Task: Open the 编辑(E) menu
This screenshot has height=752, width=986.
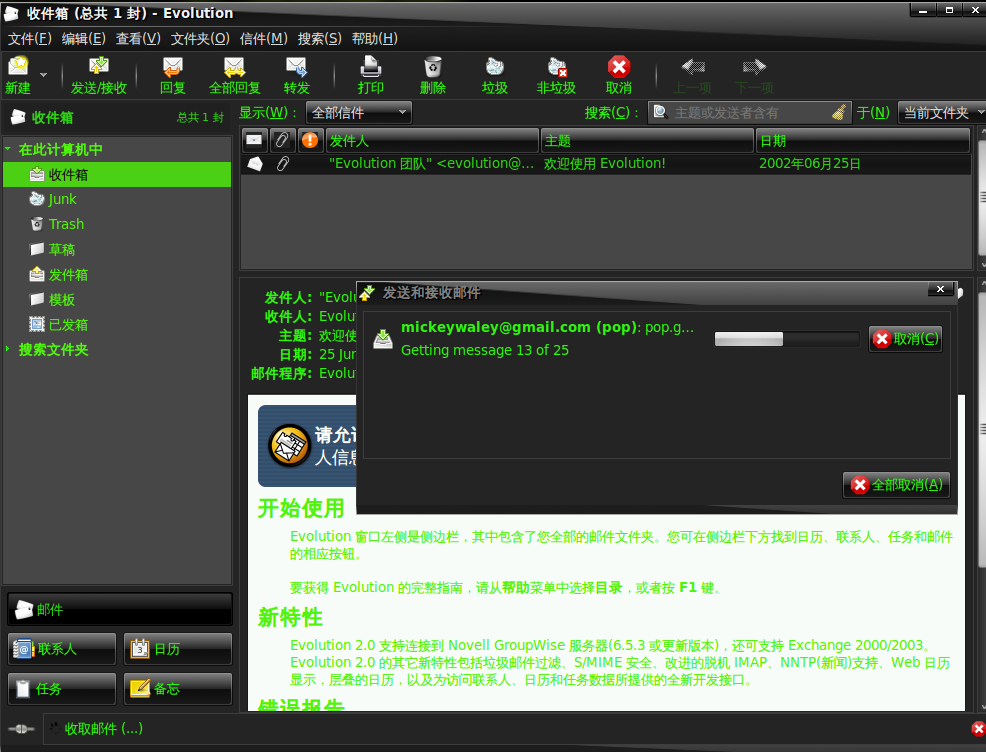Action: click(84, 38)
